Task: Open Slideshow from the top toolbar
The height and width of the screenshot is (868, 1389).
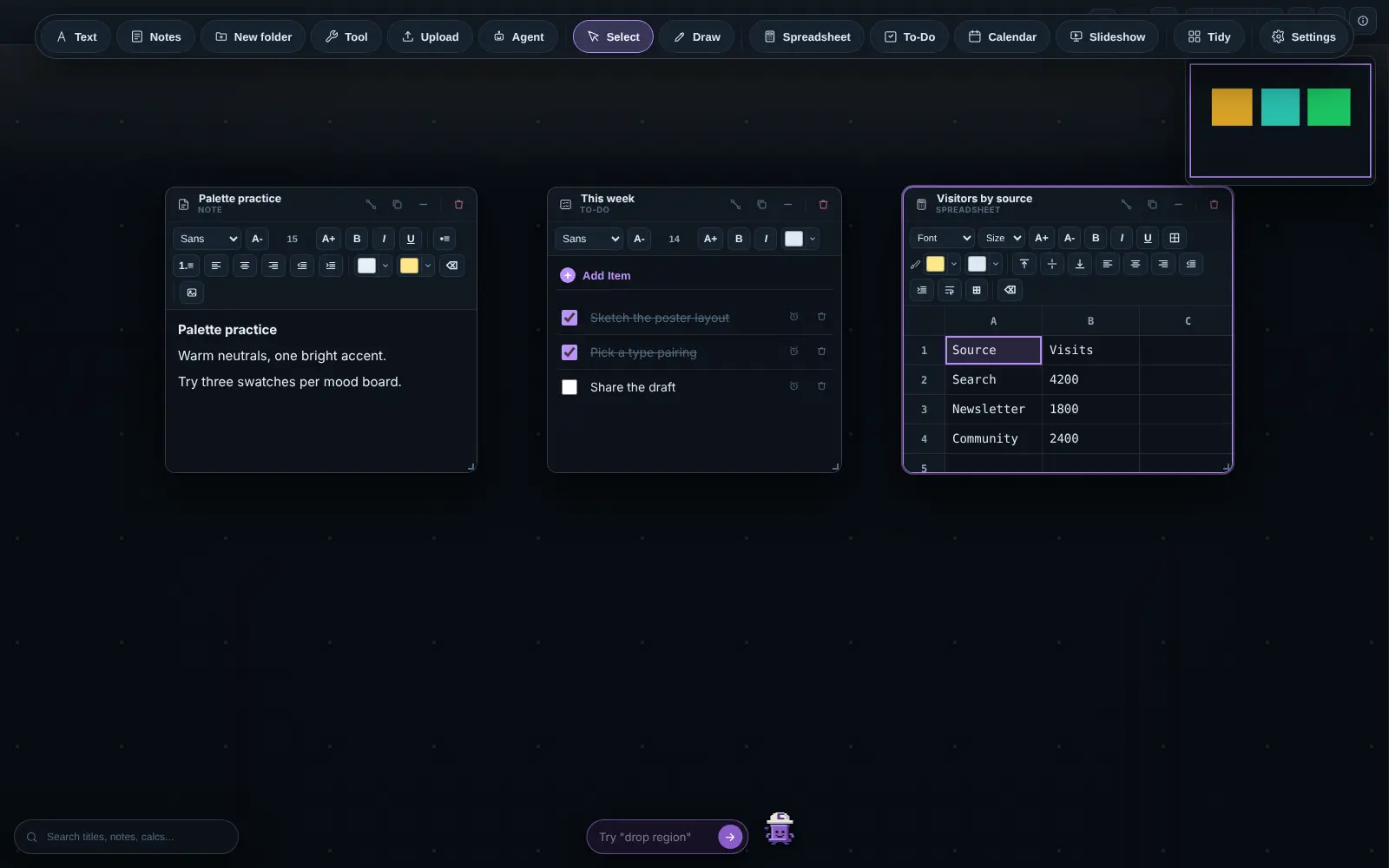Action: tap(1107, 36)
